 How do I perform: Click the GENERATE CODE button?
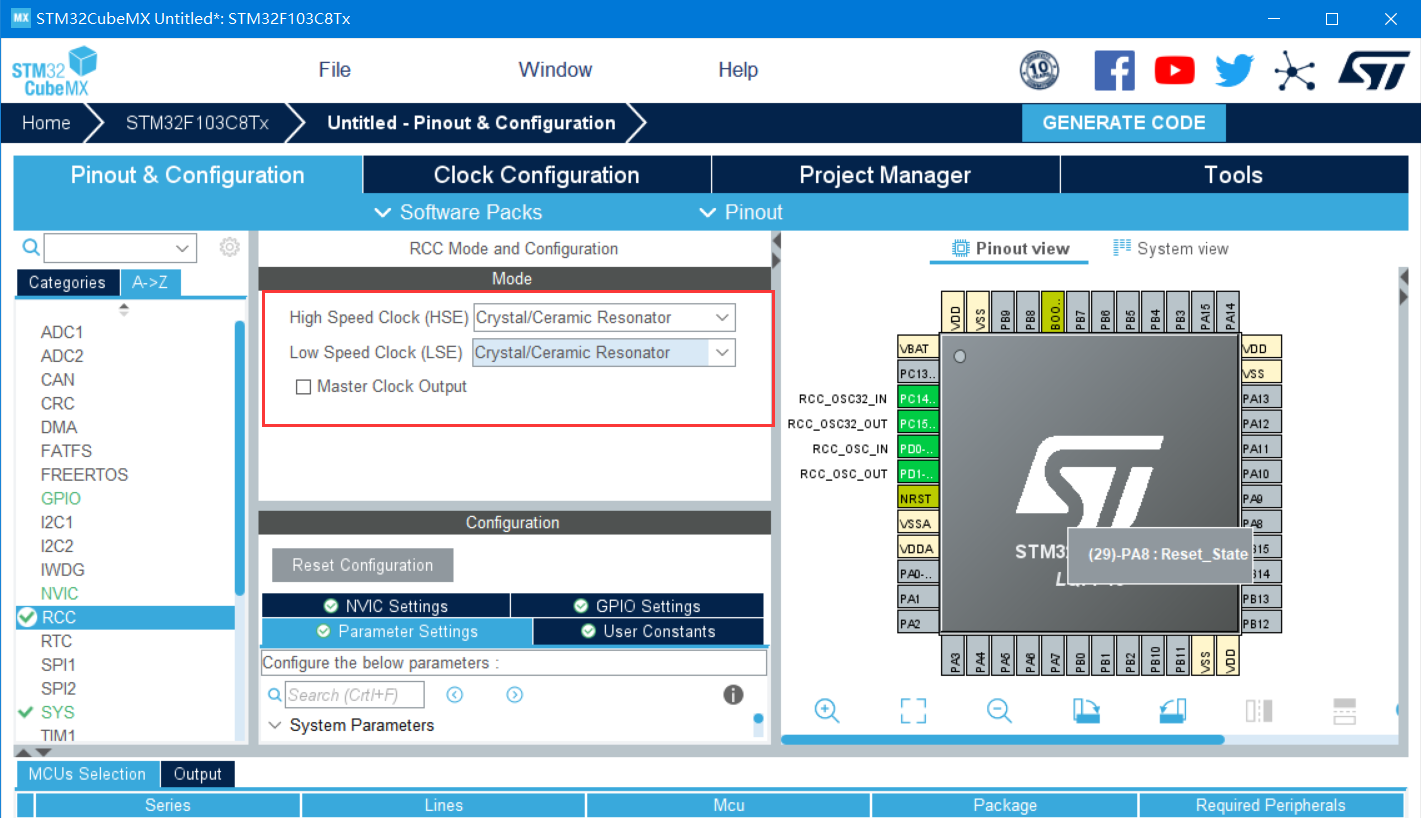point(1123,122)
